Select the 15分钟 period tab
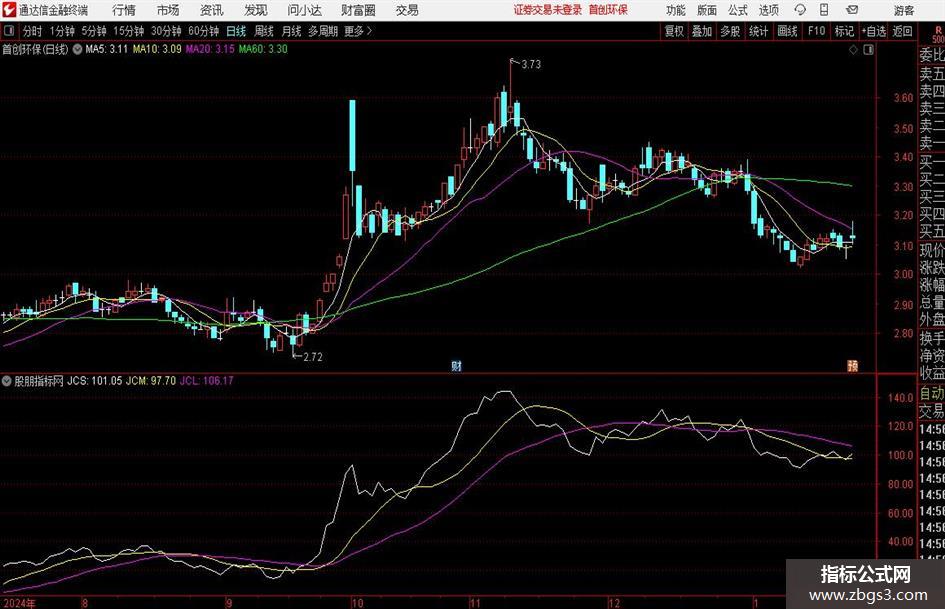This screenshot has height=609, width=945. click(x=128, y=31)
